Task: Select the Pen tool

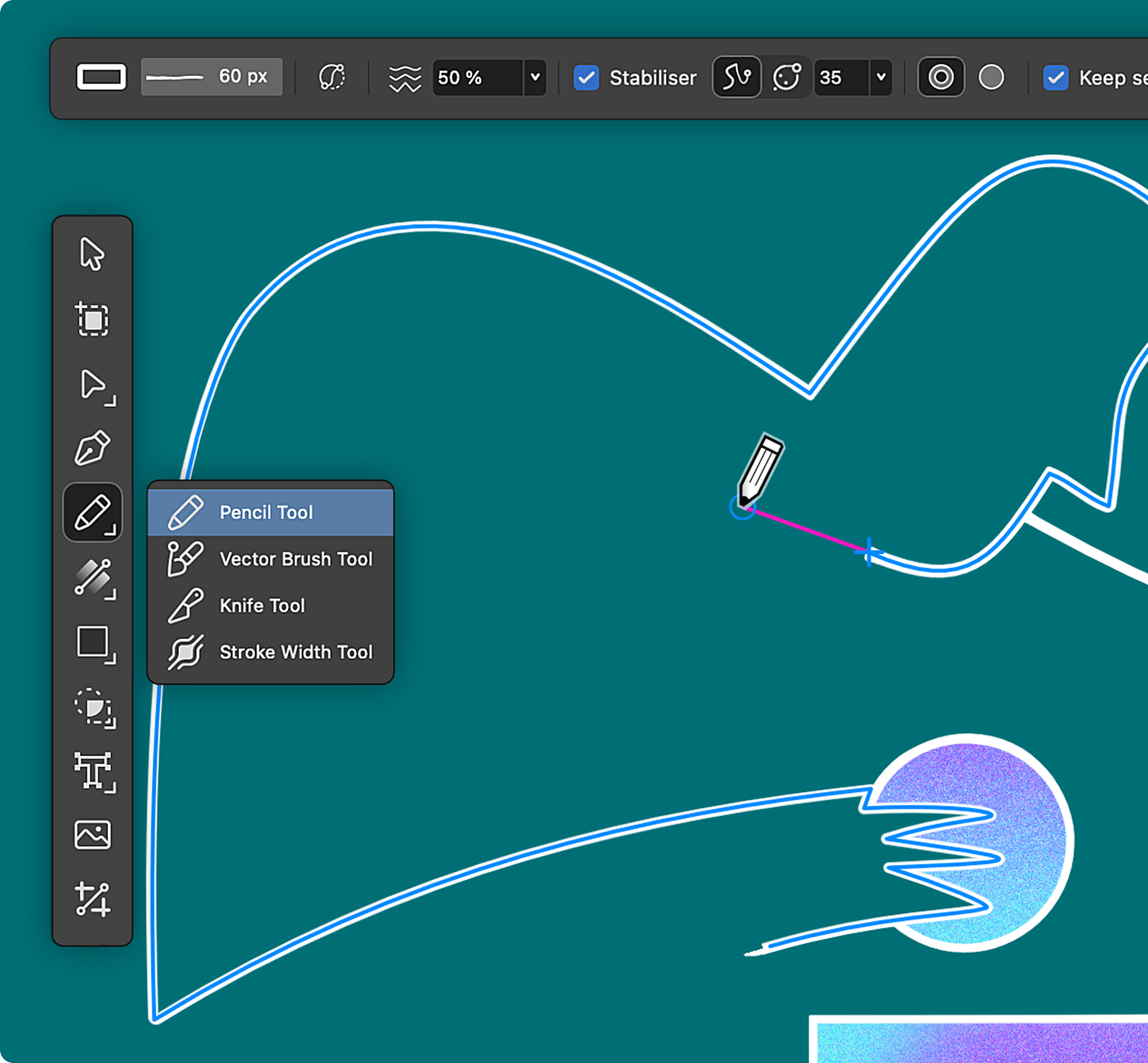Action: (93, 448)
